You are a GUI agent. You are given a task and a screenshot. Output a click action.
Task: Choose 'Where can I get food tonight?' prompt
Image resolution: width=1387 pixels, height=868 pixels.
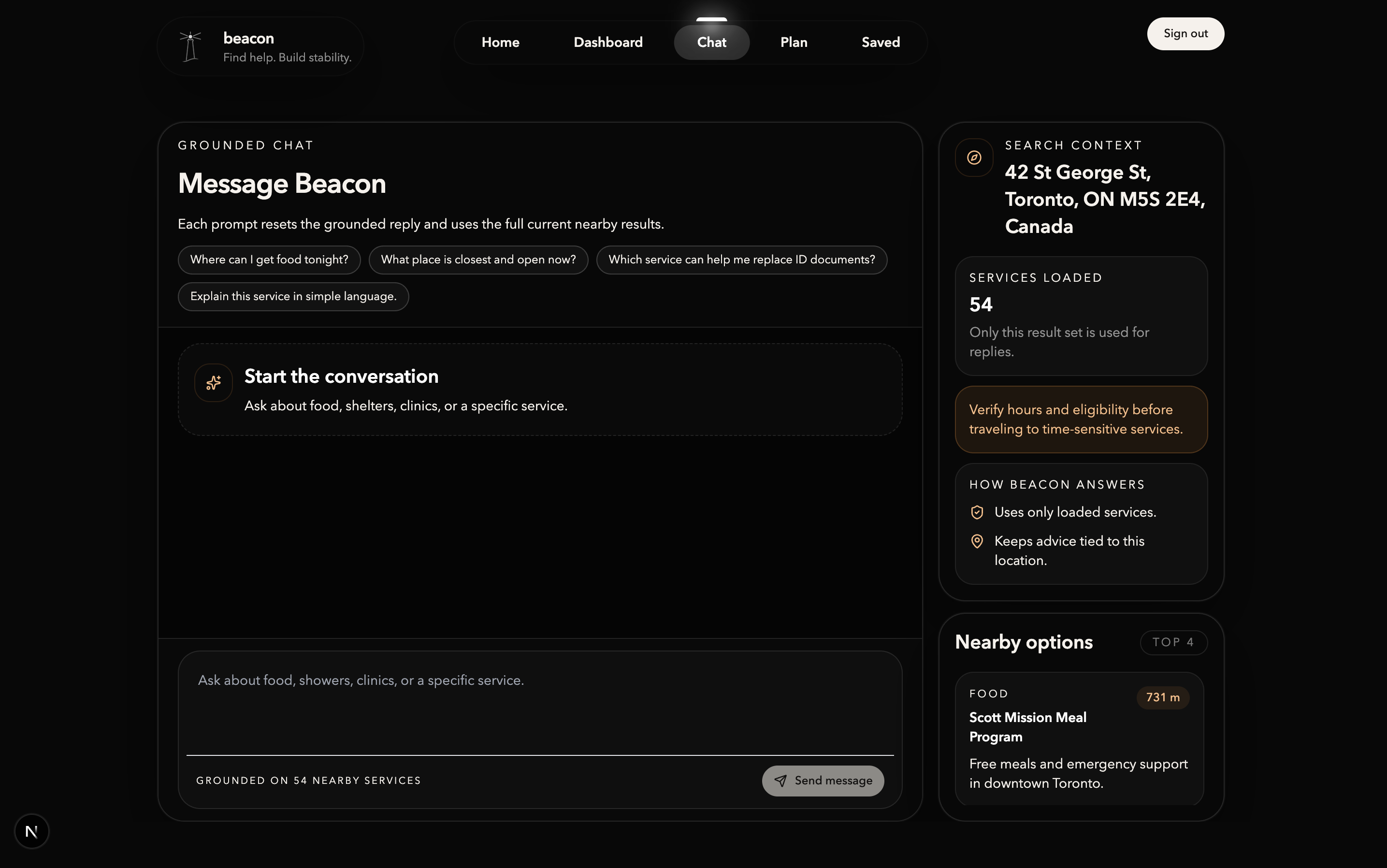click(269, 260)
